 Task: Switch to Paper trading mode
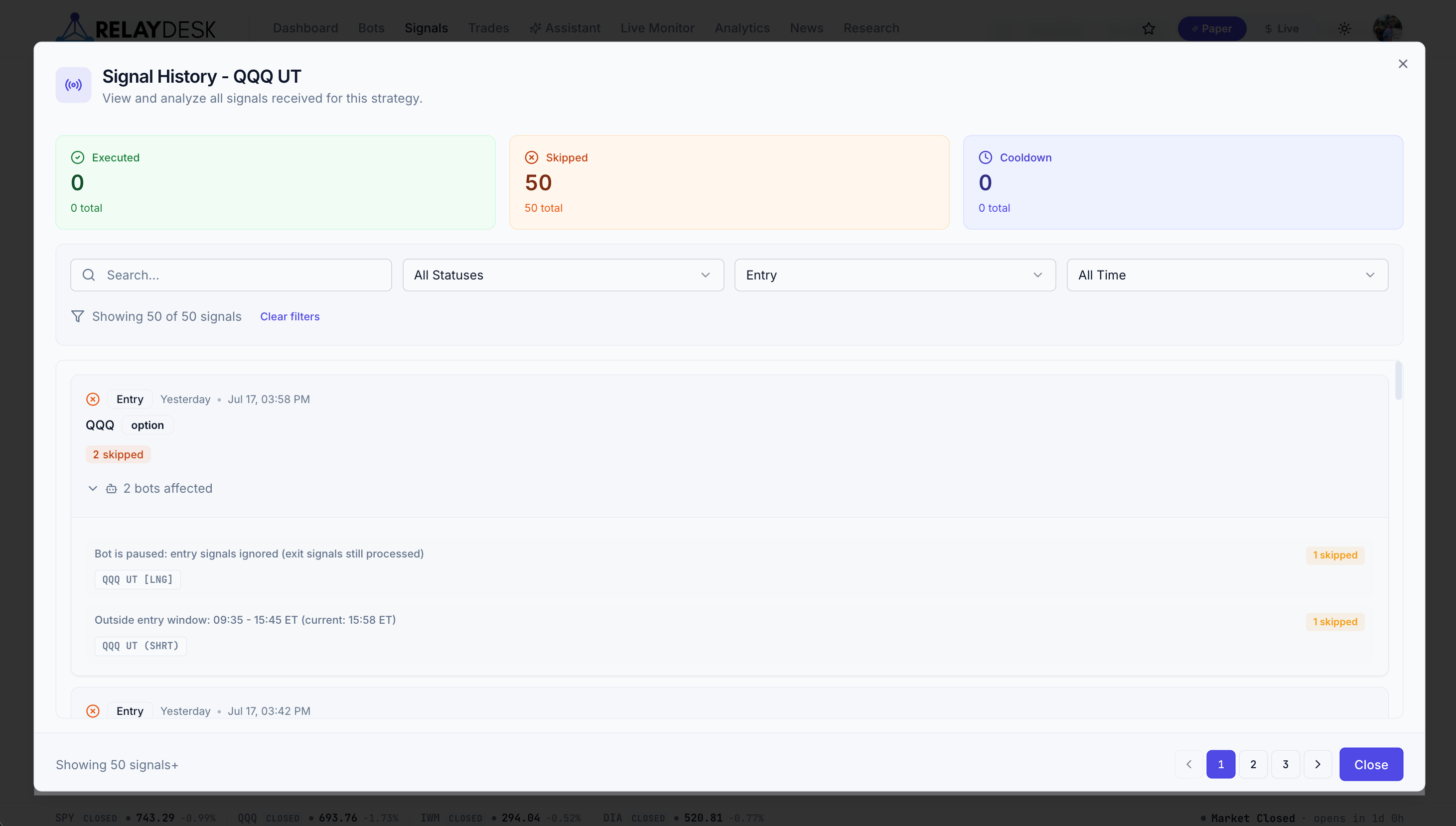tap(1212, 28)
